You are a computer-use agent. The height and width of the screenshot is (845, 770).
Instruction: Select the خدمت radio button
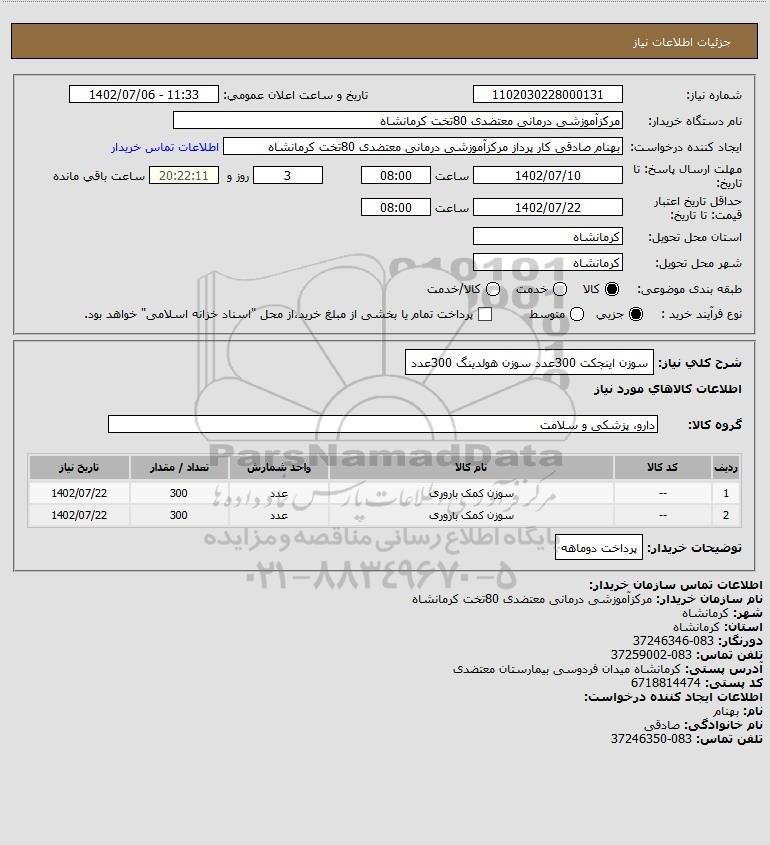(x=560, y=289)
